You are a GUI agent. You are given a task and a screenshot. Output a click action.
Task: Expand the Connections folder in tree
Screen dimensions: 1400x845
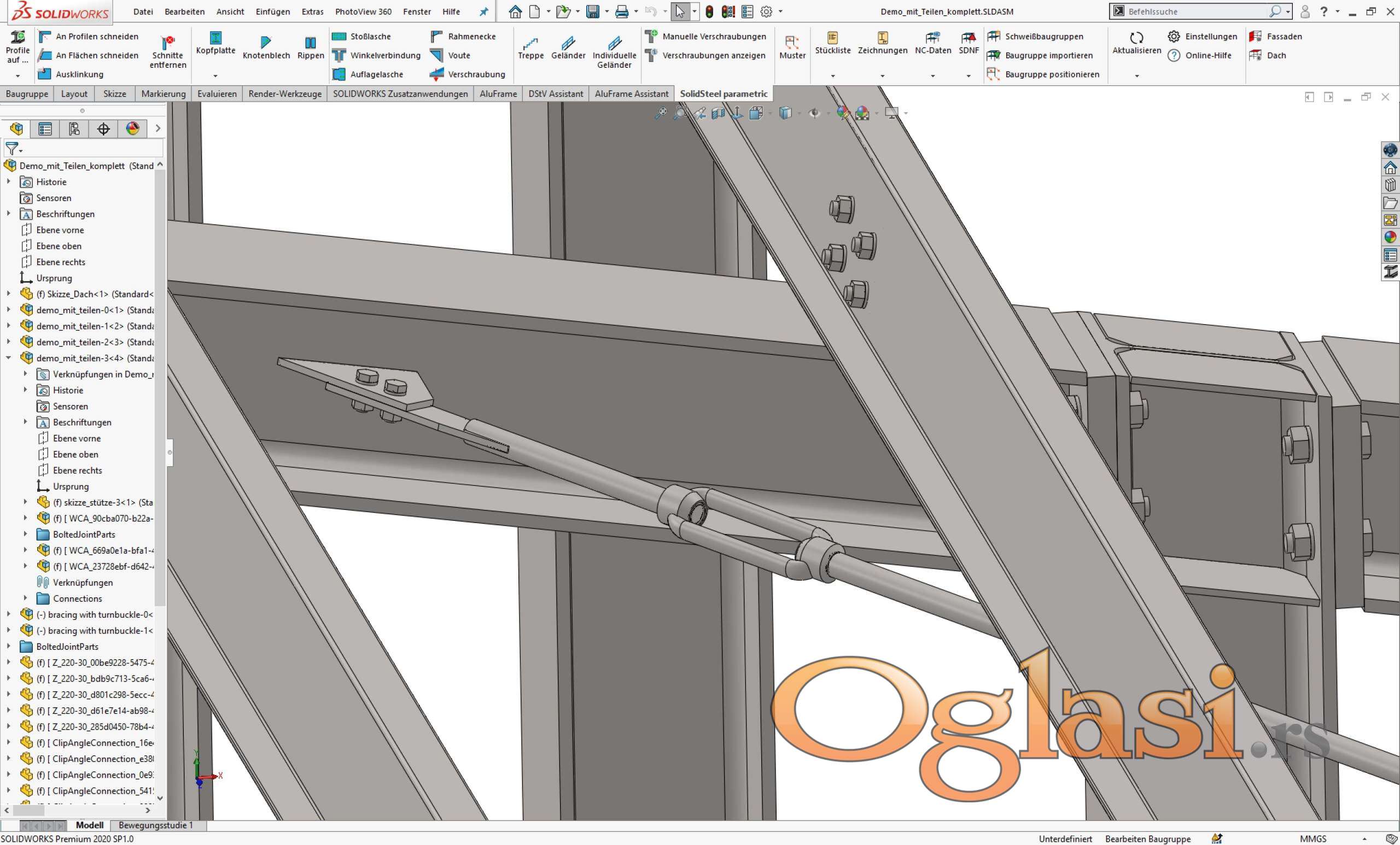(x=25, y=598)
